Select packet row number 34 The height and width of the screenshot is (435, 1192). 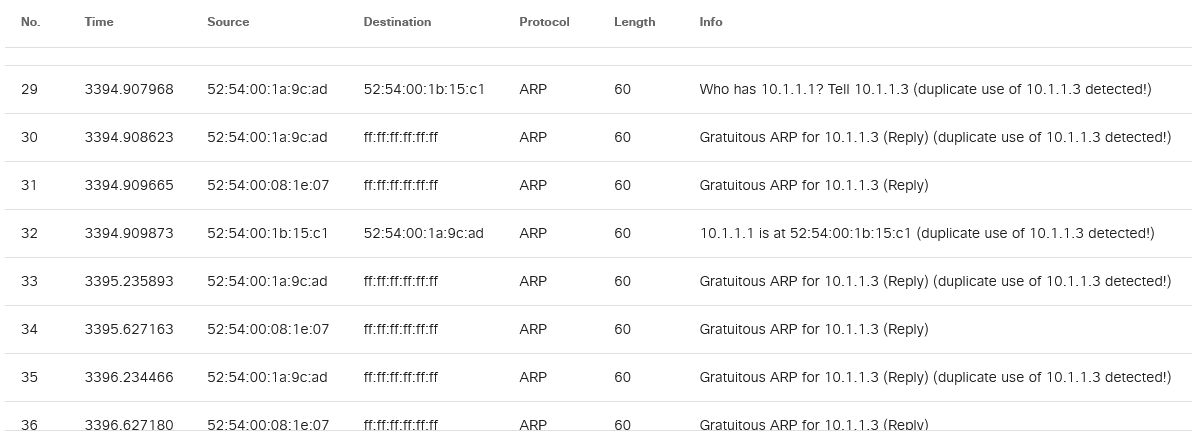click(29, 330)
